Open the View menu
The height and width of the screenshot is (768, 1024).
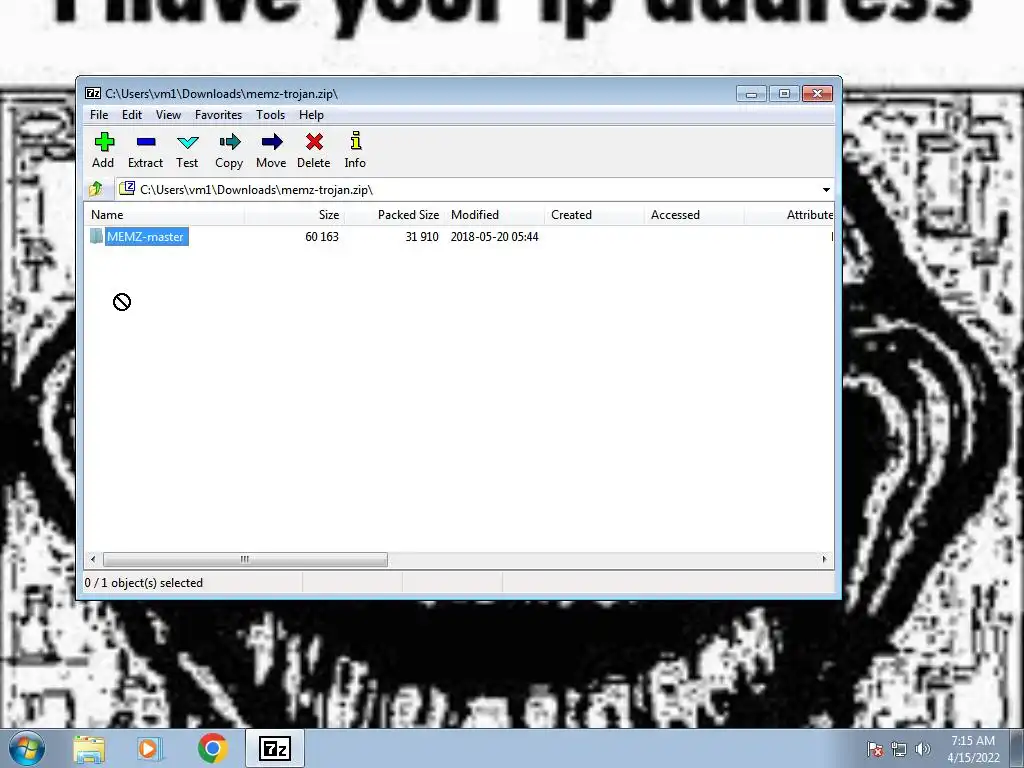click(x=168, y=115)
